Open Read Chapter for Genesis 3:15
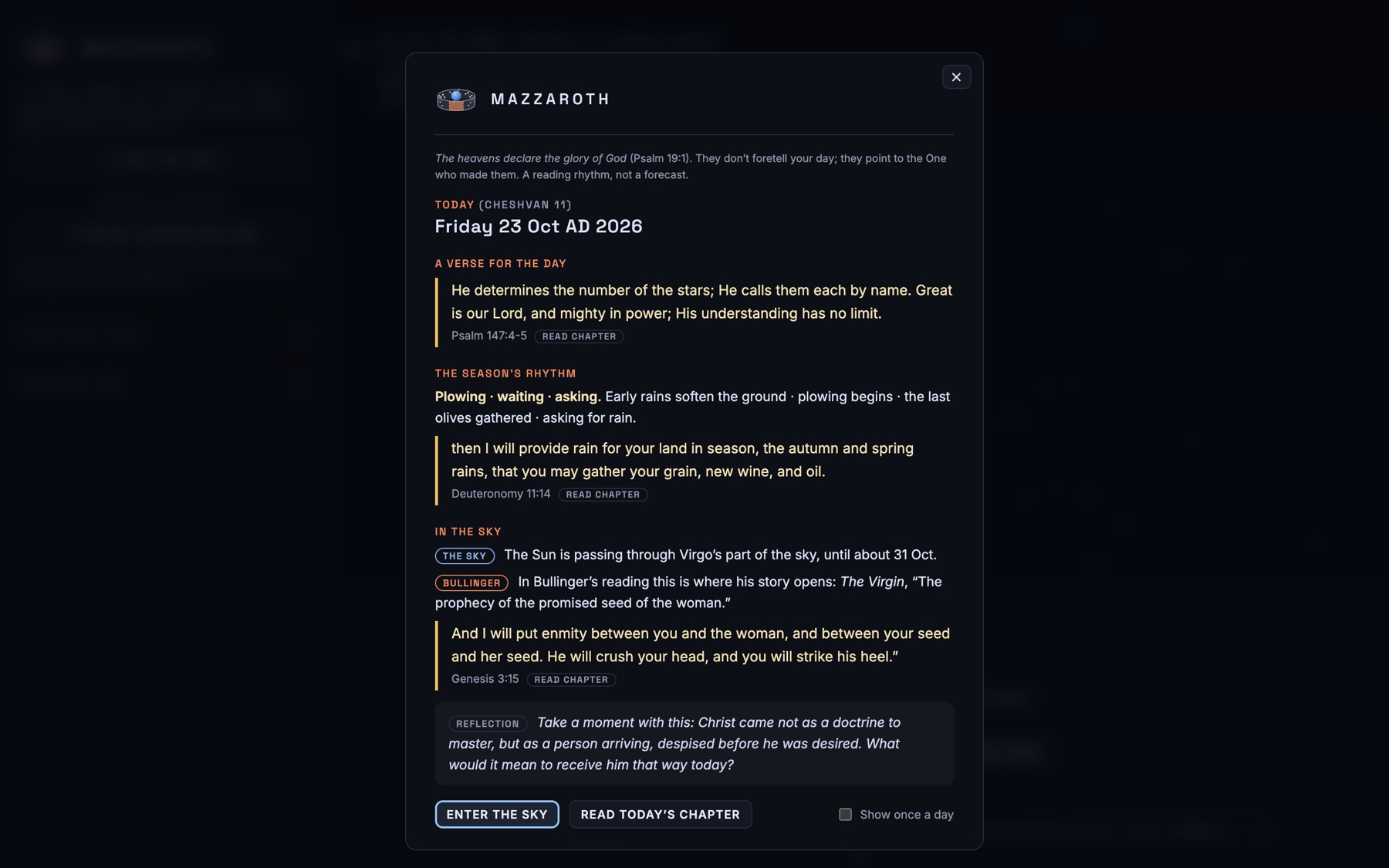Viewport: 1389px width, 868px height. [571, 680]
